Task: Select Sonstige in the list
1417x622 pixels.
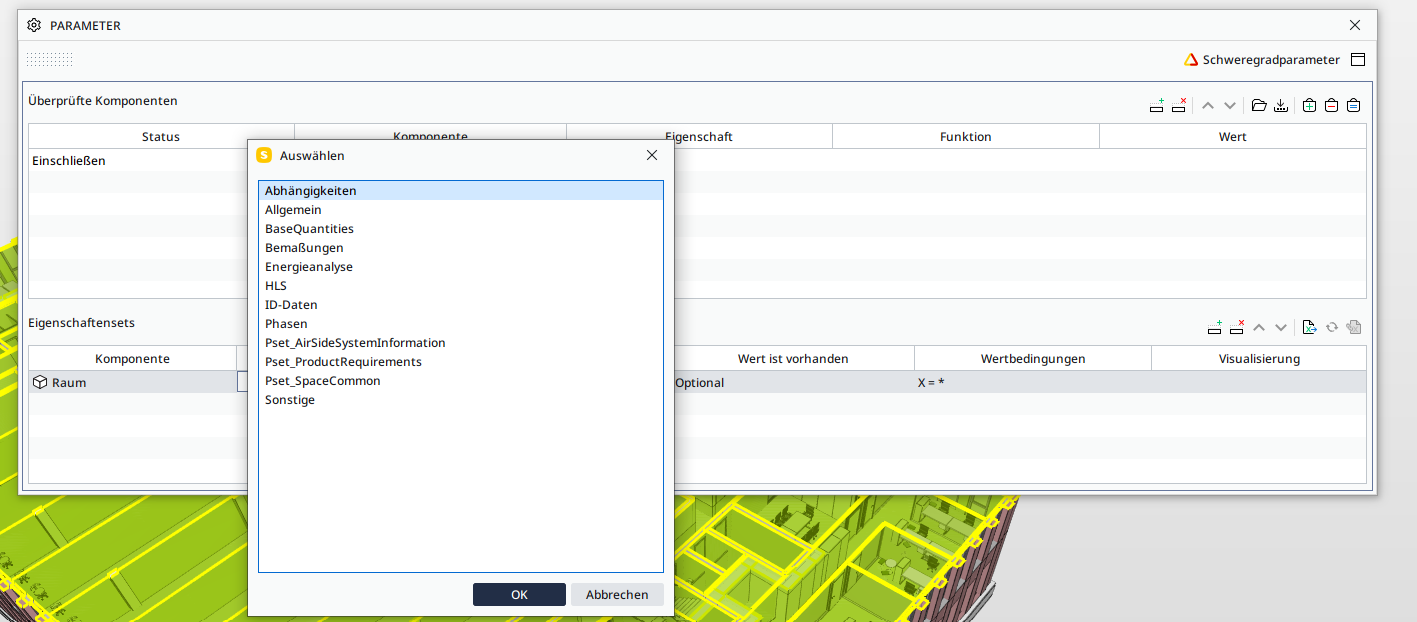Action: [x=461, y=400]
